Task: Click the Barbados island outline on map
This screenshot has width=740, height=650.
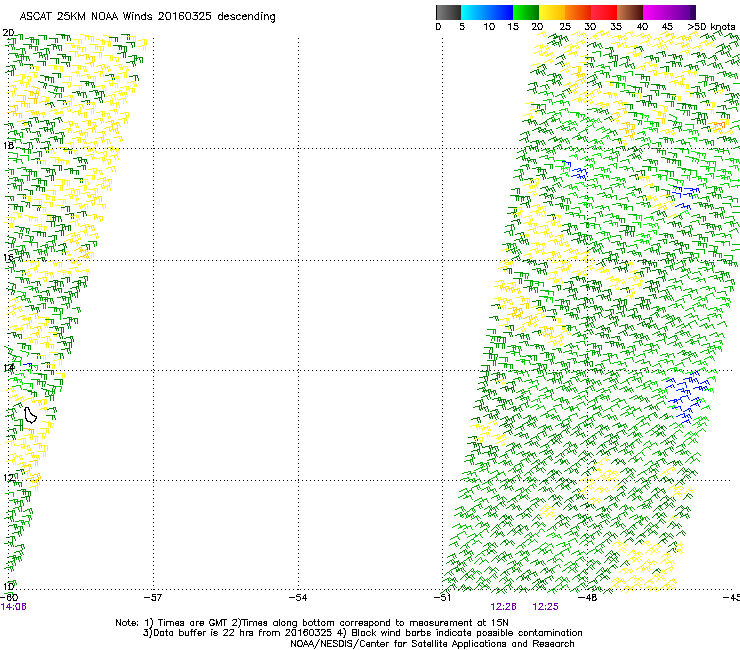Action: click(x=31, y=415)
